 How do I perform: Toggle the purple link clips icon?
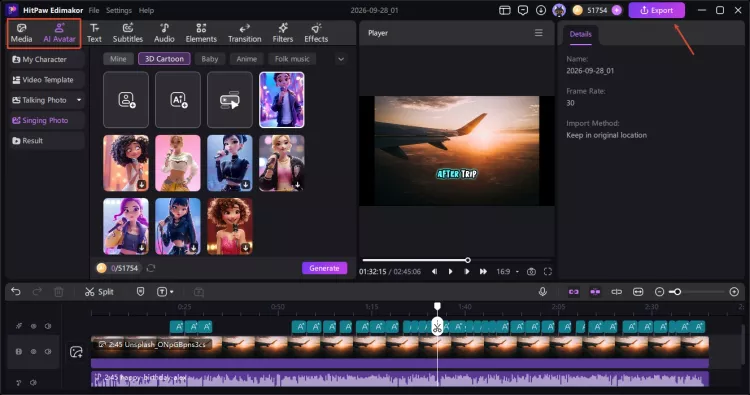click(574, 292)
